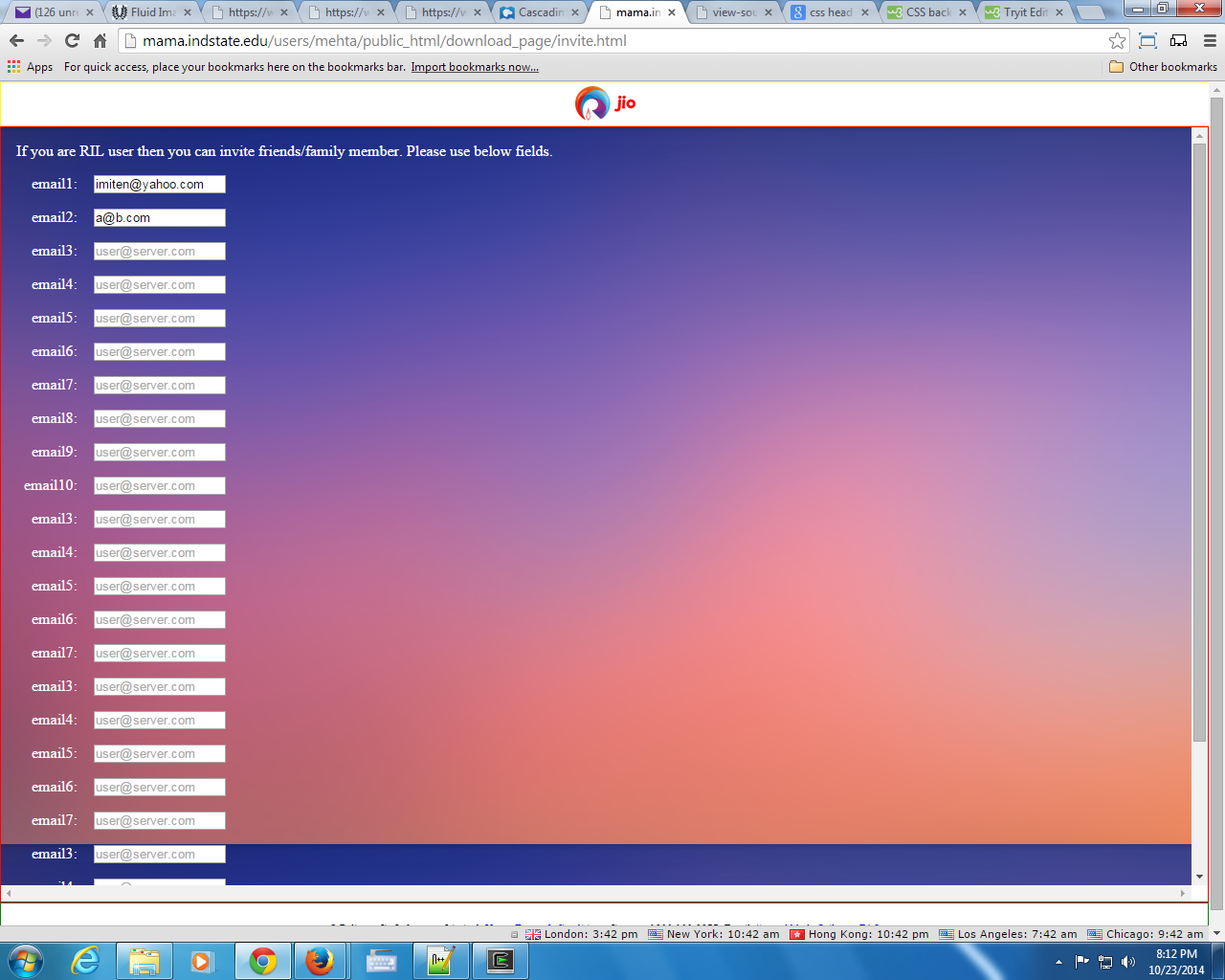Switch to the Tryit Edit tab
Screen dimensions: 1225x980
(1022, 12)
